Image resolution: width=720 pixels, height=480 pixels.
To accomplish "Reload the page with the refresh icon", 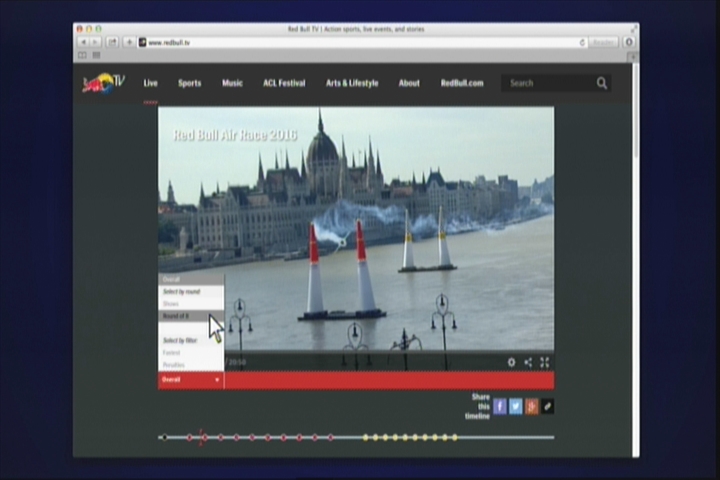I will pos(582,42).
